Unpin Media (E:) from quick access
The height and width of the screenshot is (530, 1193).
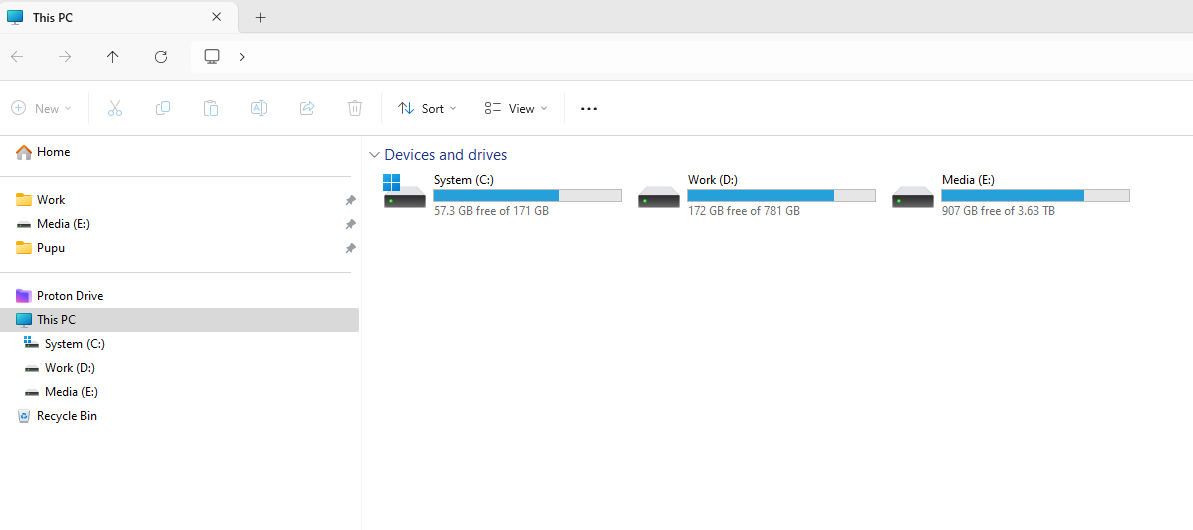point(350,224)
